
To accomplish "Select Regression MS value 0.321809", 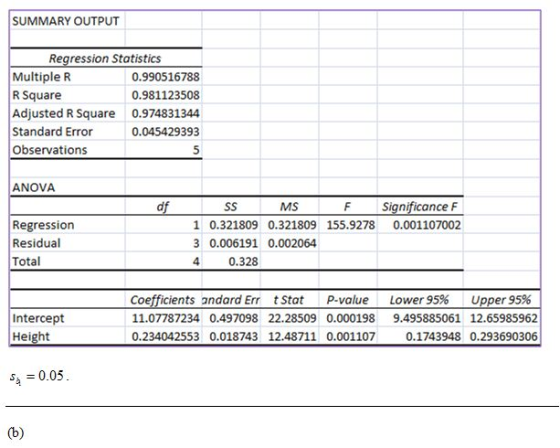I will coord(292,225).
